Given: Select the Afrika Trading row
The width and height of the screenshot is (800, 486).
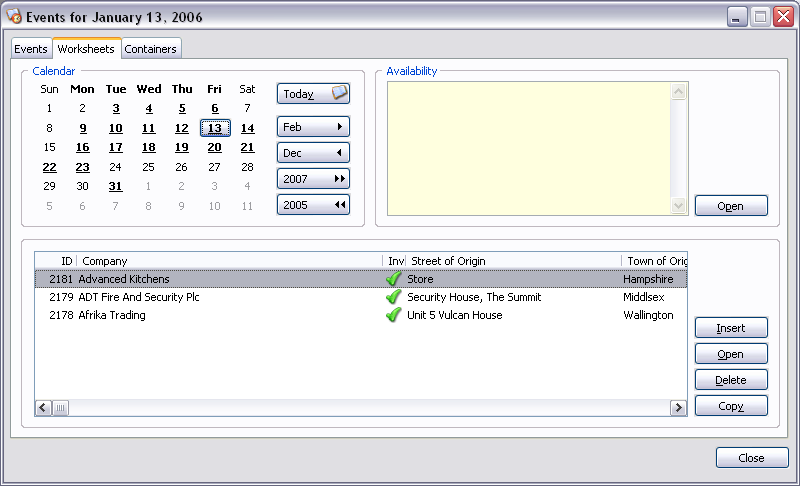Looking at the screenshot, I should point(112,315).
